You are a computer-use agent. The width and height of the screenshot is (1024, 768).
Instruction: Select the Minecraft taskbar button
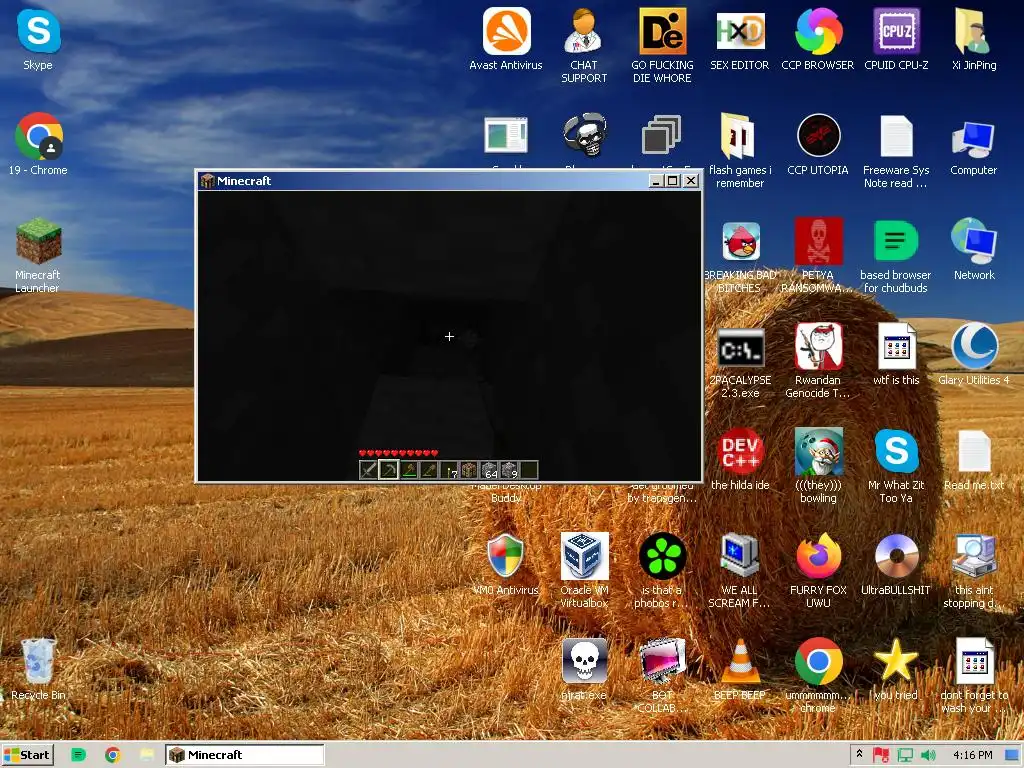click(244, 755)
